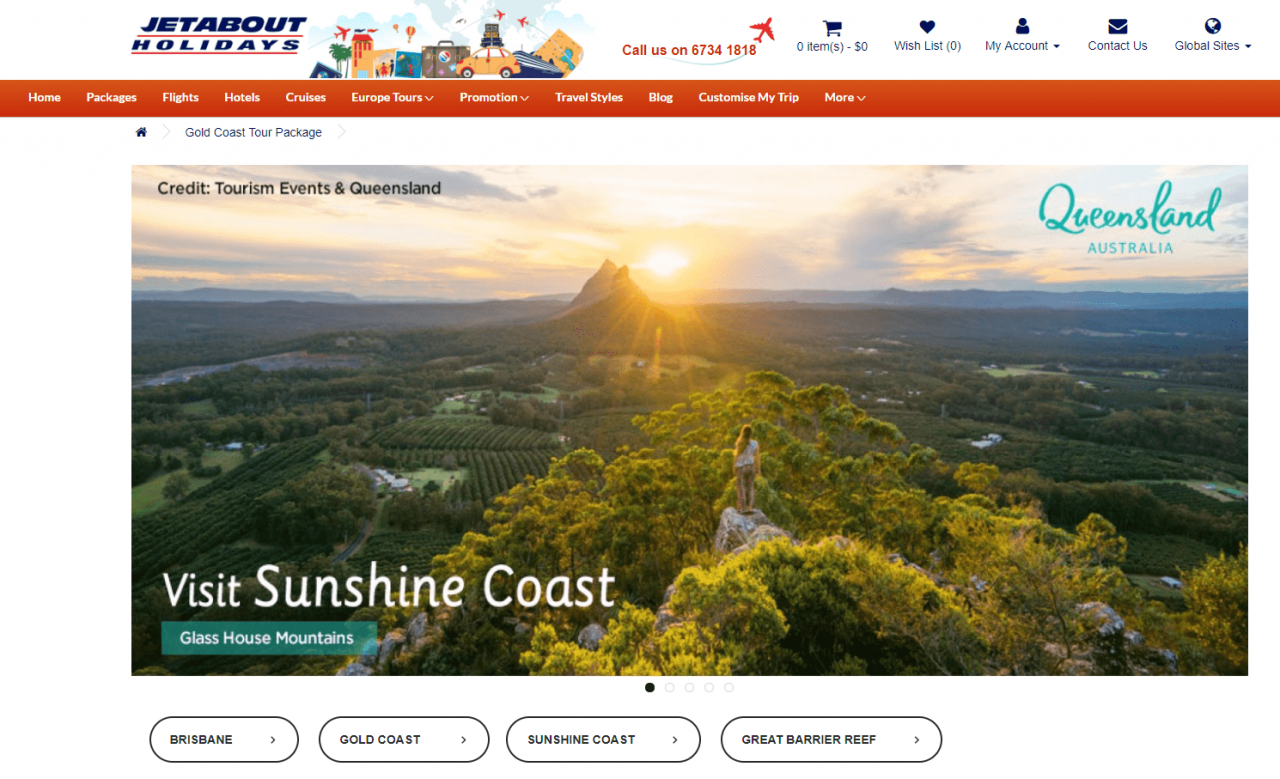Click the Jetabout Holidays logo

point(218,36)
